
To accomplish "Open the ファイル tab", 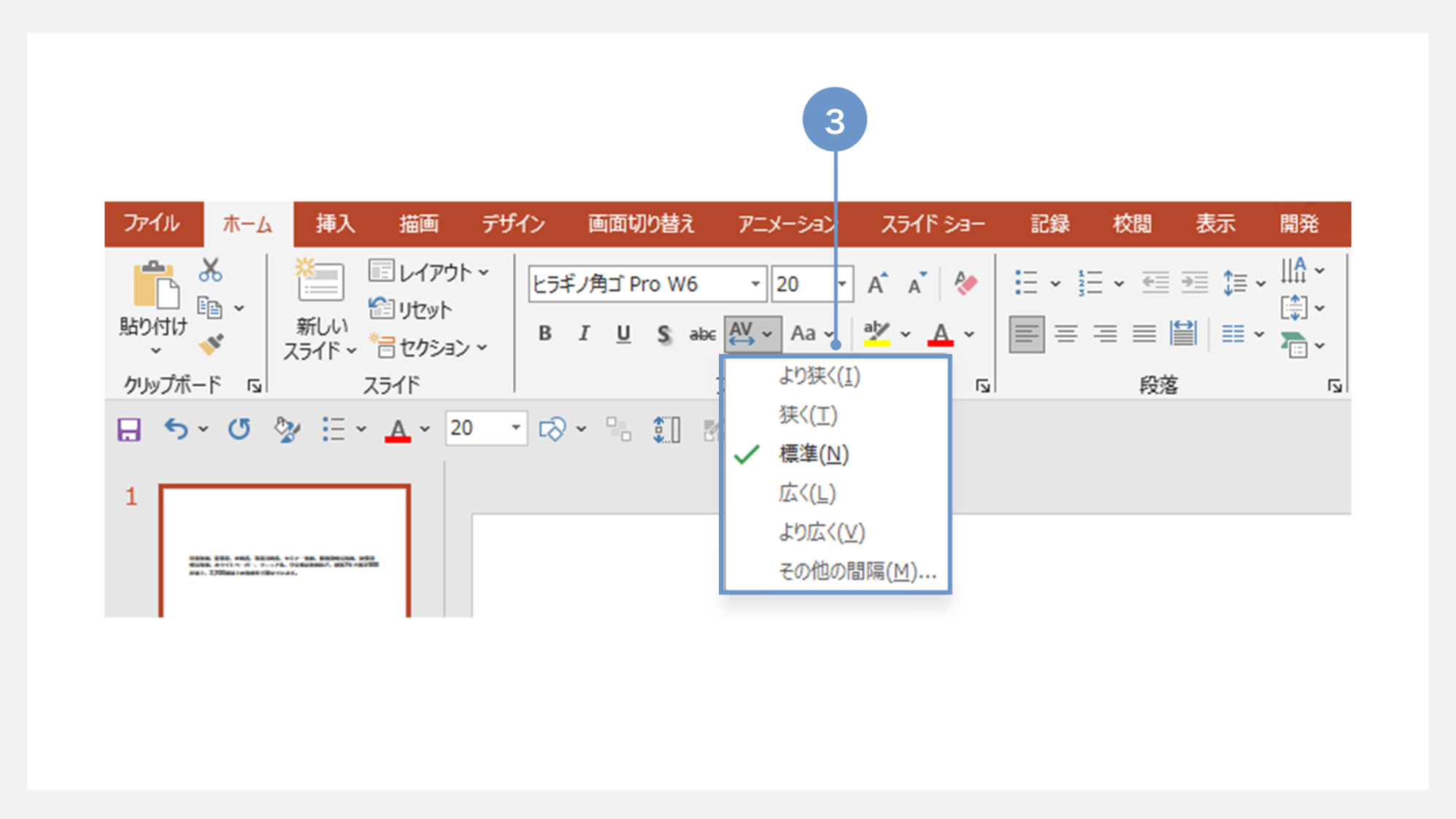I will click(x=151, y=224).
